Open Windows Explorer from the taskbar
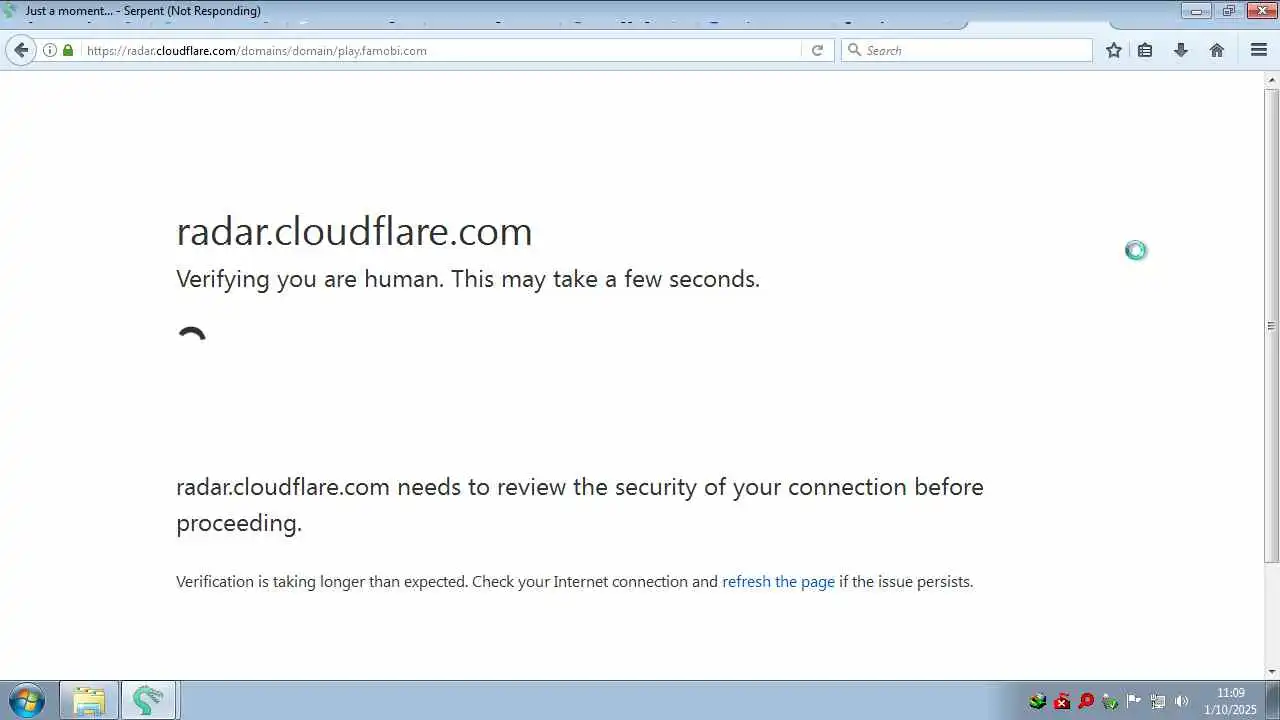Viewport: 1280px width, 720px height. pos(89,700)
